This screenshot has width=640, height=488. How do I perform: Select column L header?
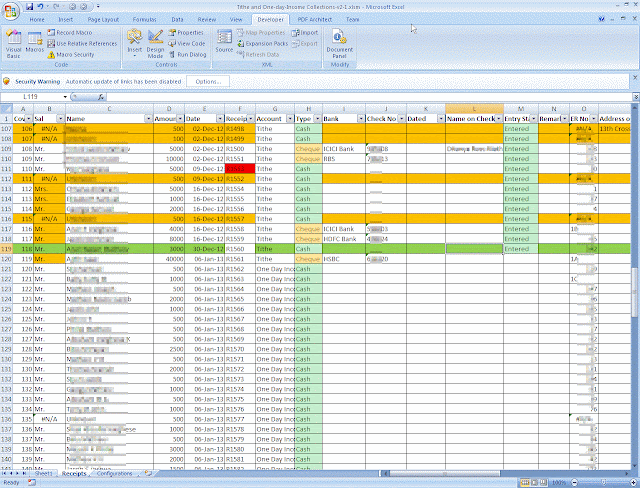coord(474,109)
